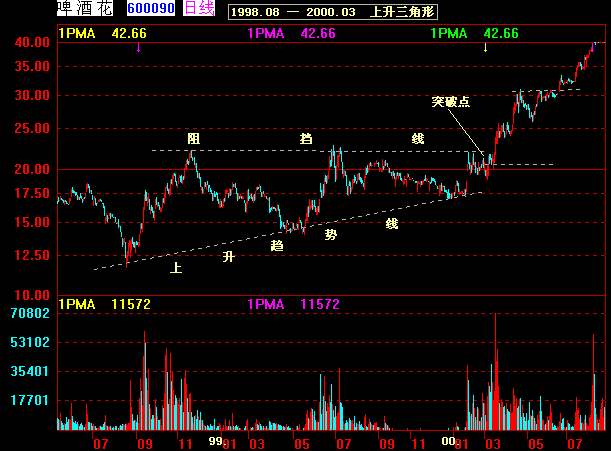611x451 pixels.
Task: Click the yellow down-arrow marker near green 1PMA
Action: click(x=486, y=47)
